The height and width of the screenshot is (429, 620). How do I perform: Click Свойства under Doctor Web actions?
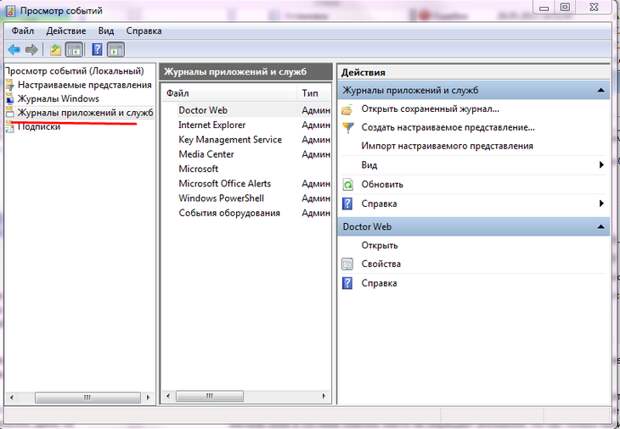click(x=381, y=264)
